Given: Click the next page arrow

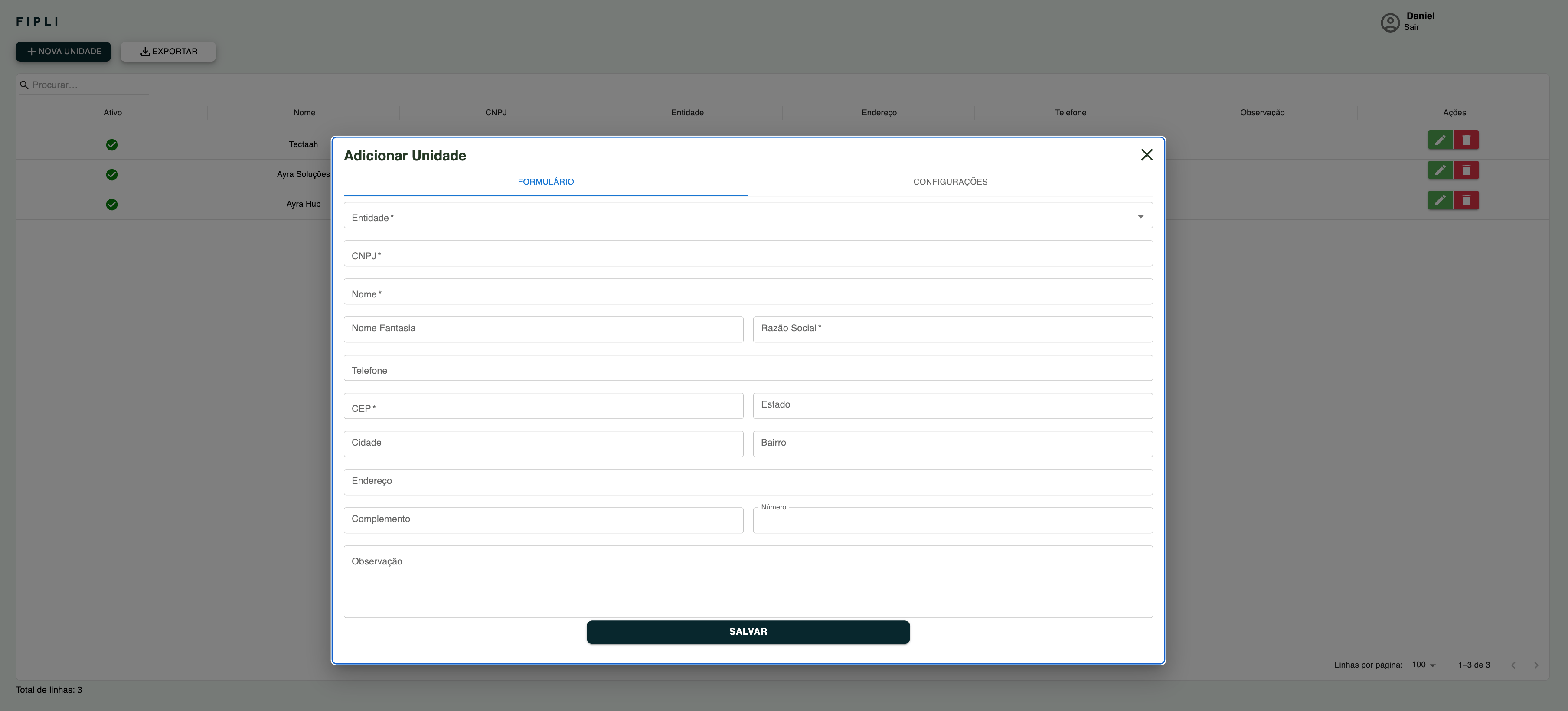Looking at the screenshot, I should click(1536, 665).
